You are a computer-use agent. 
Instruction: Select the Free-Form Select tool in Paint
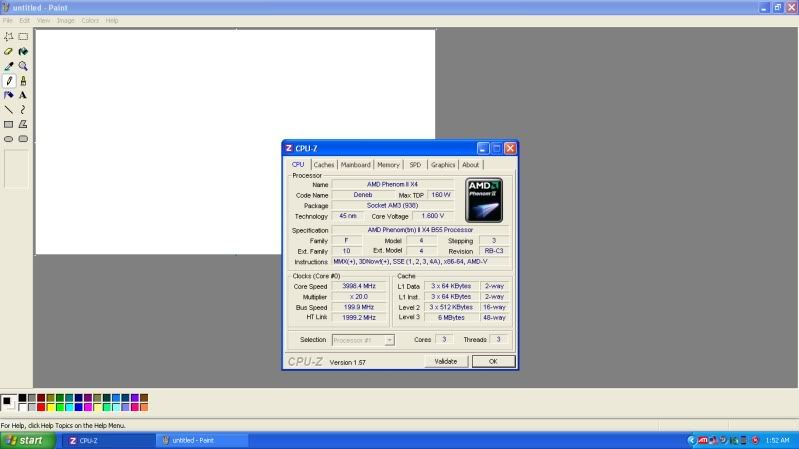(x=9, y=37)
